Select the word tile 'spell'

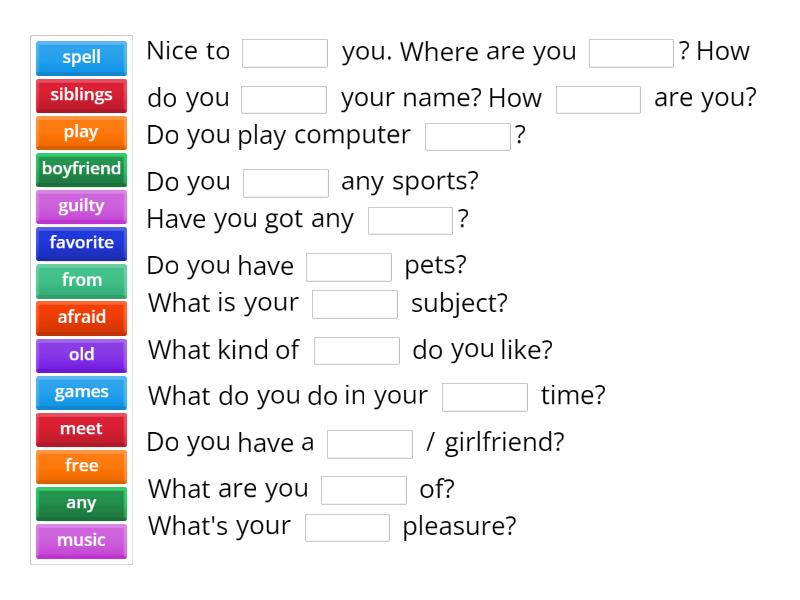tap(80, 57)
